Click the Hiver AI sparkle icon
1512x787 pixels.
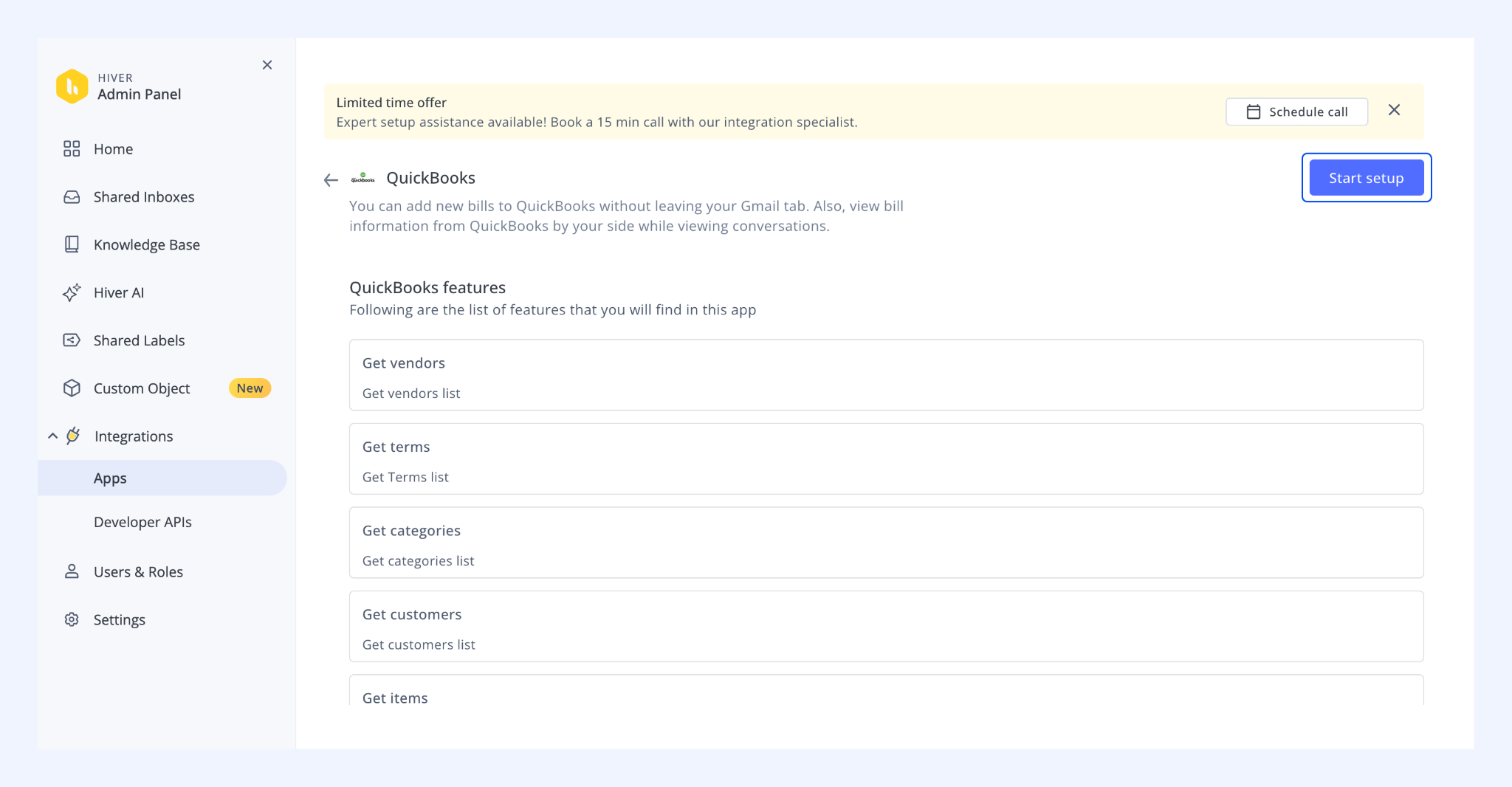72,292
